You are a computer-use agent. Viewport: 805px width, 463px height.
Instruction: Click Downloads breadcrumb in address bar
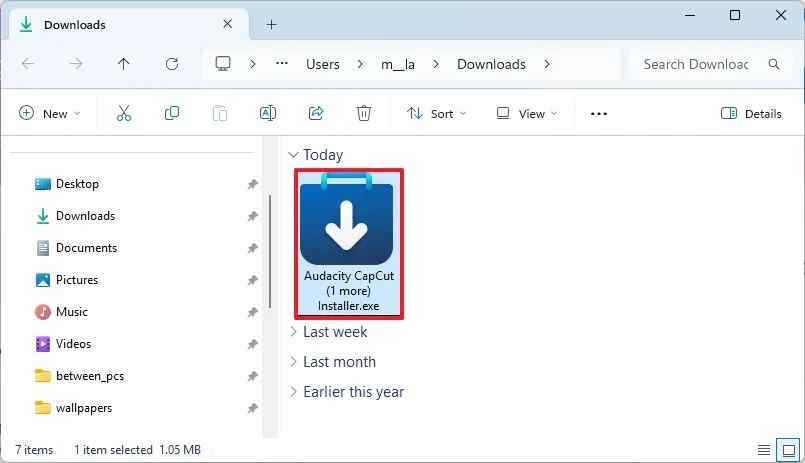[x=491, y=64]
